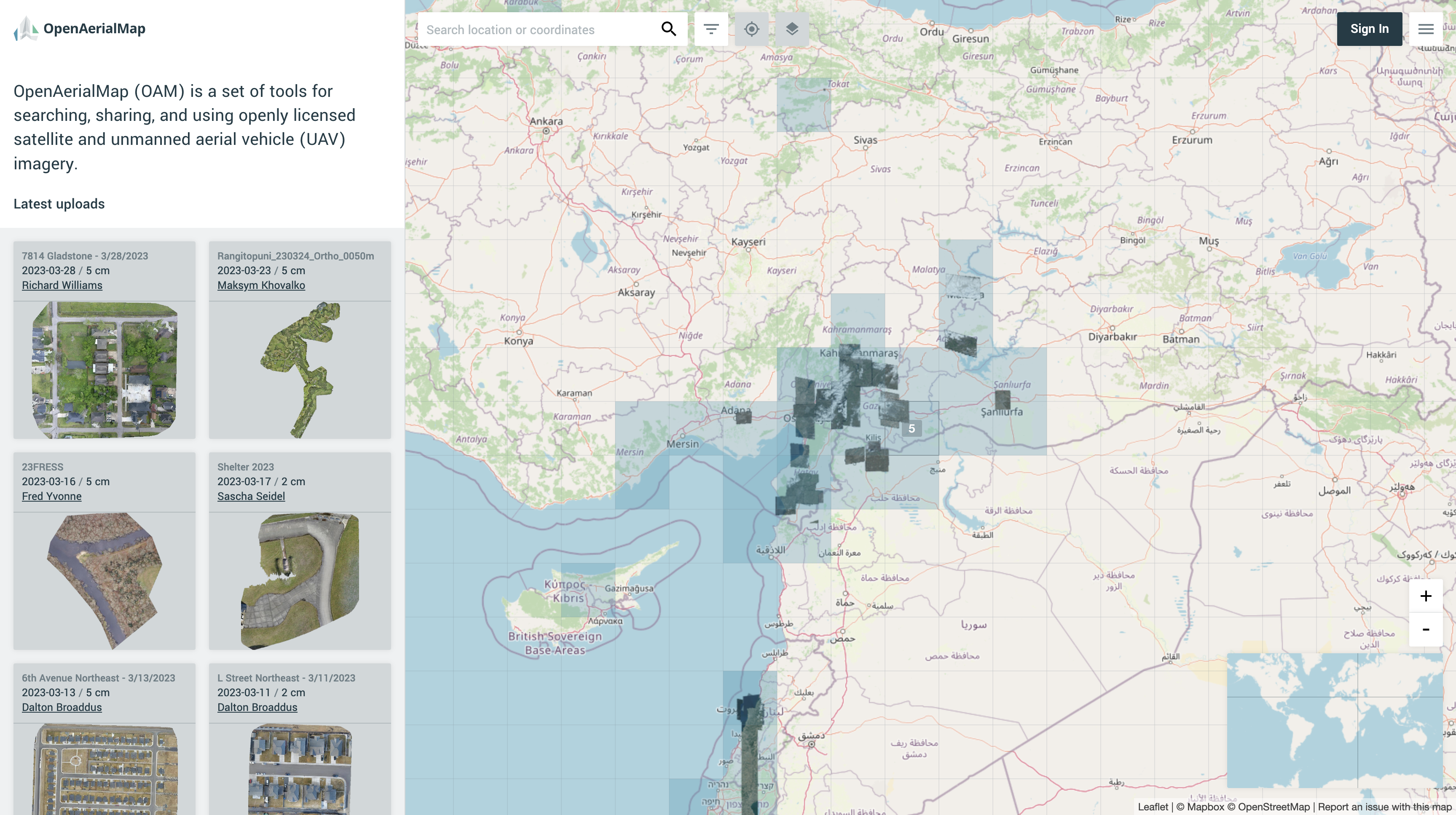Click the Ankara city label on map

(x=546, y=121)
